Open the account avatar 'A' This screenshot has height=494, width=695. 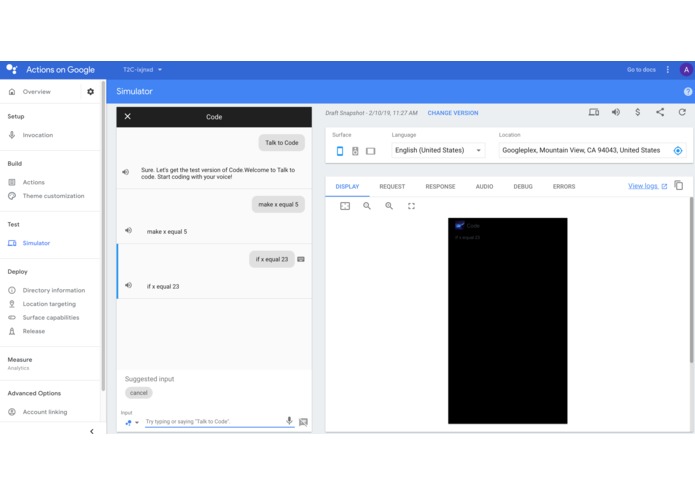(x=686, y=70)
